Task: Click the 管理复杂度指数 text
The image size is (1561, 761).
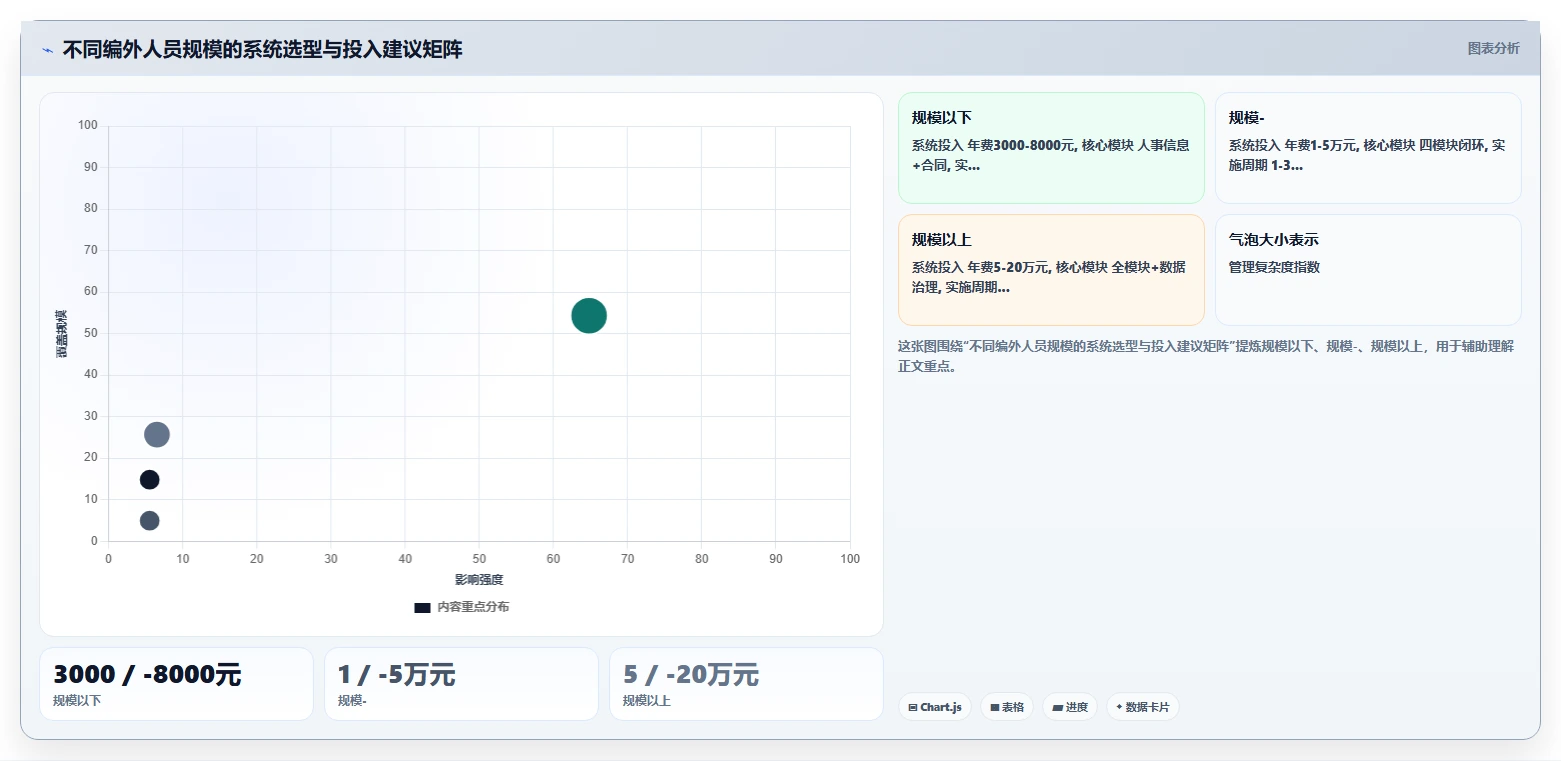Action: pyautogui.click(x=1274, y=267)
